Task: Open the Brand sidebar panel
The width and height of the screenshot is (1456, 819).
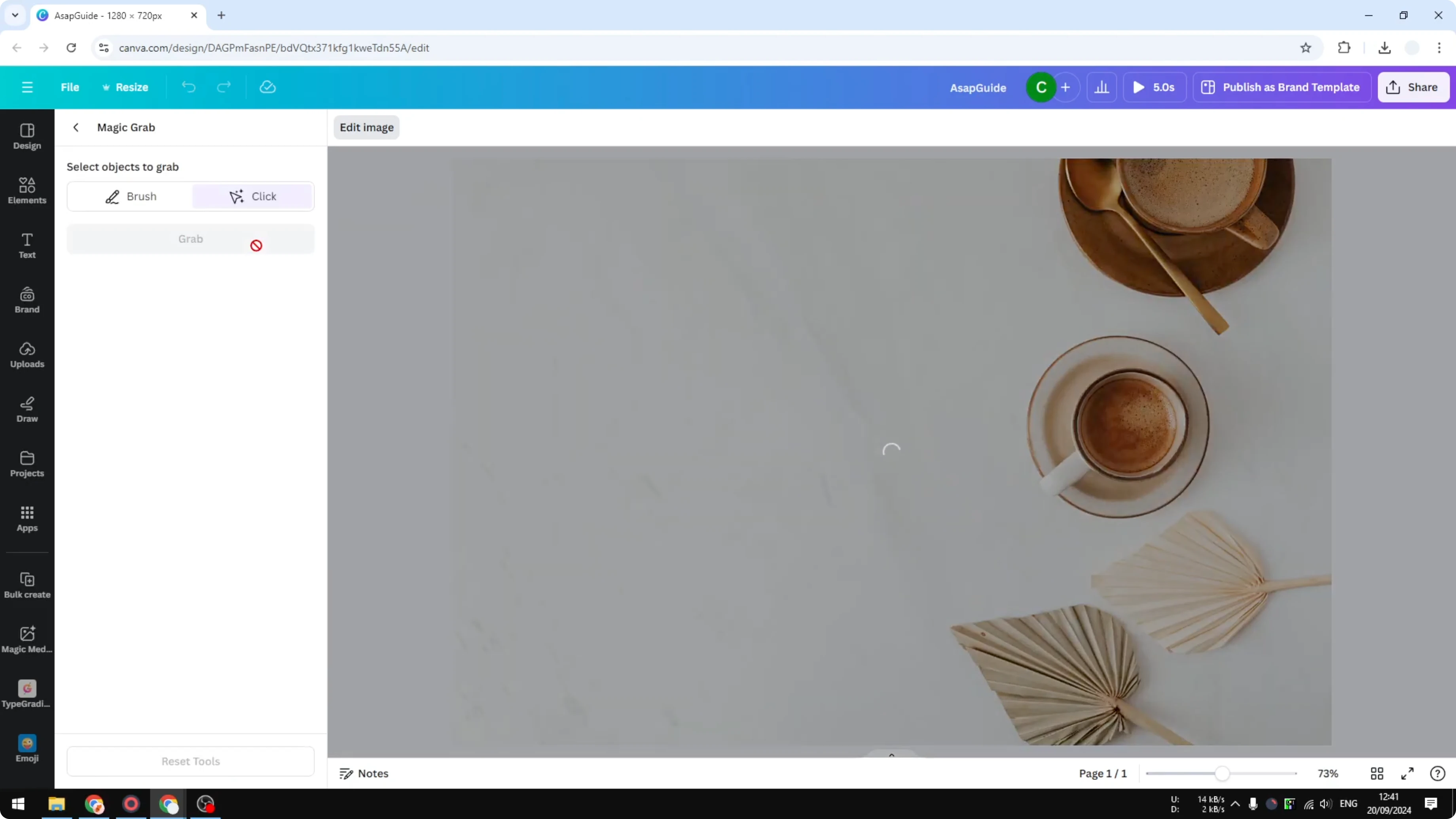Action: 27,301
